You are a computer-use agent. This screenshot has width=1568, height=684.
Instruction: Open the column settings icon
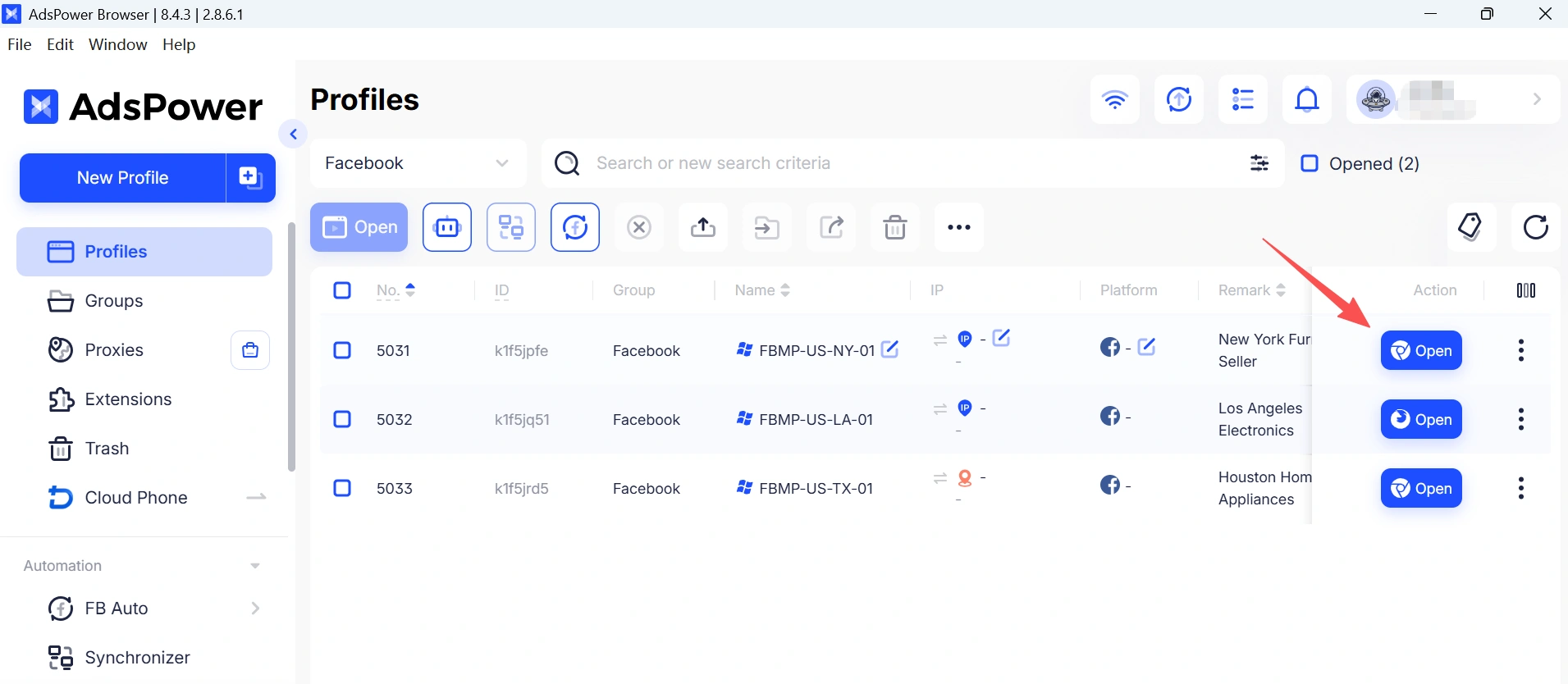[x=1526, y=290]
